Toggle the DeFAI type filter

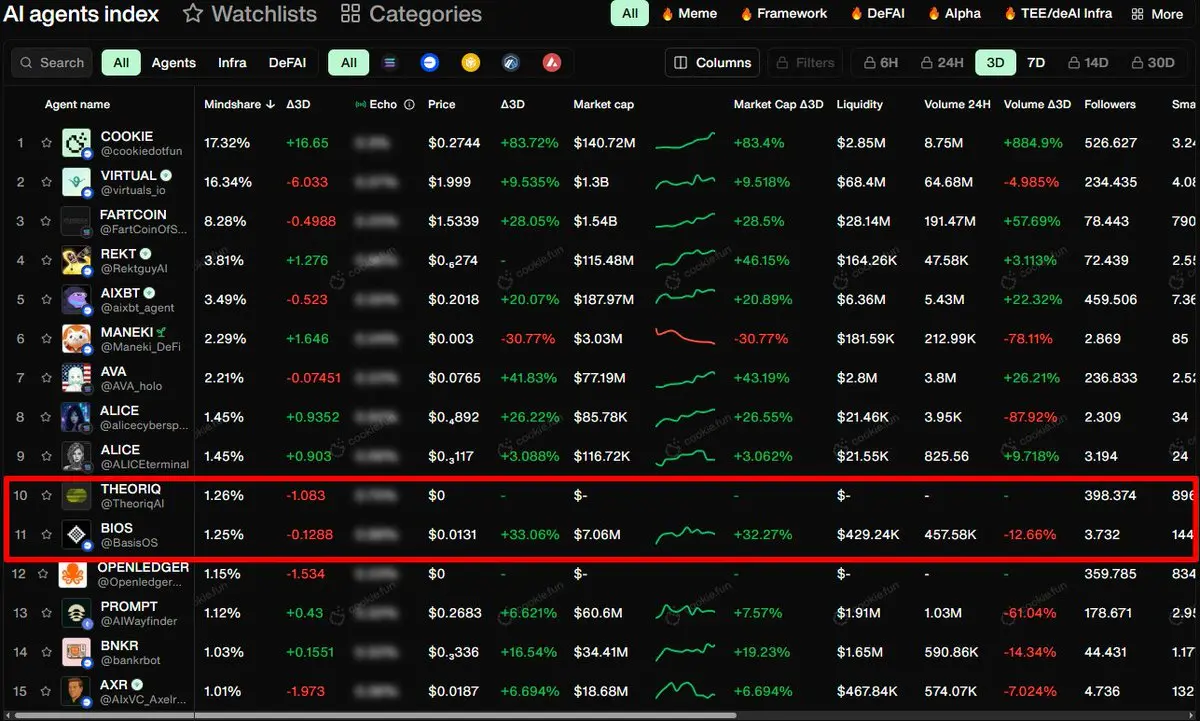coord(288,63)
